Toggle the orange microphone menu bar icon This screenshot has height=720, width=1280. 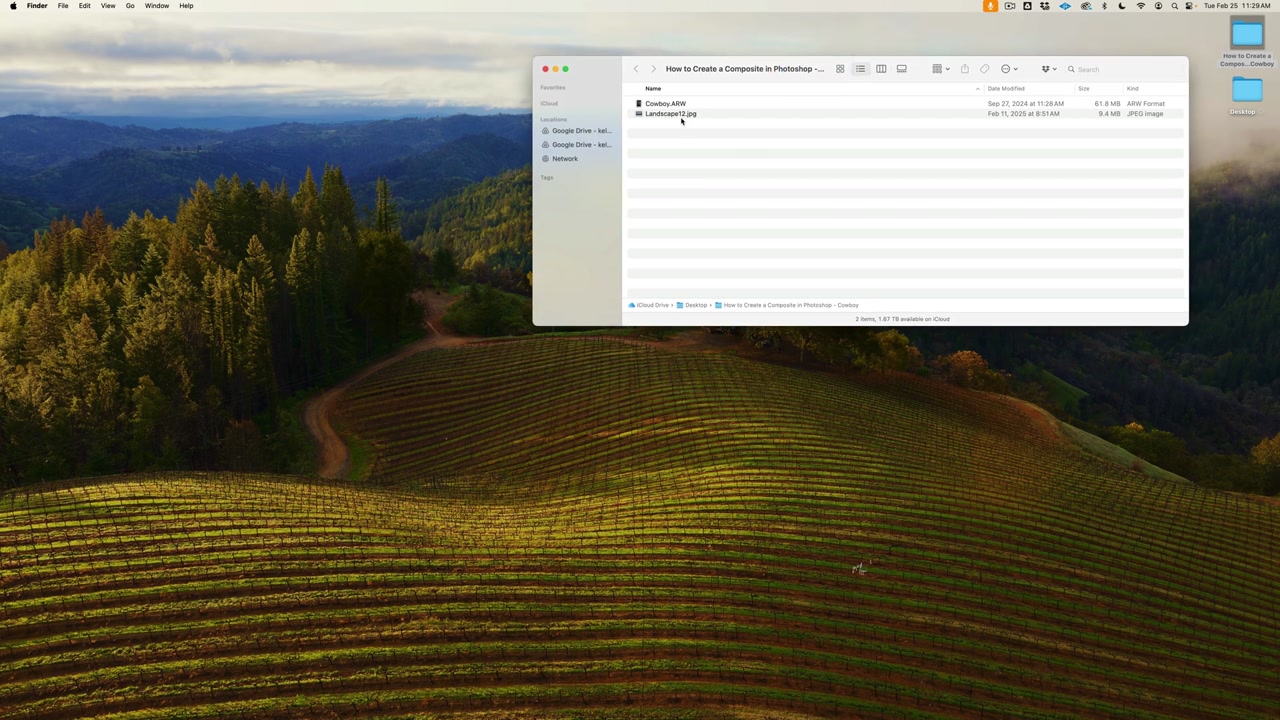[x=991, y=6]
